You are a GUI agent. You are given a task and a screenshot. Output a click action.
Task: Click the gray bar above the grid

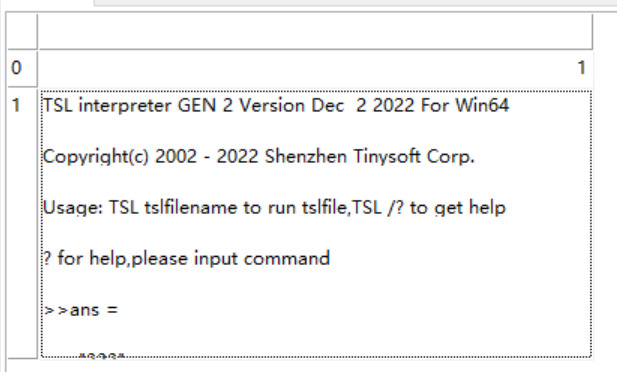355,2
